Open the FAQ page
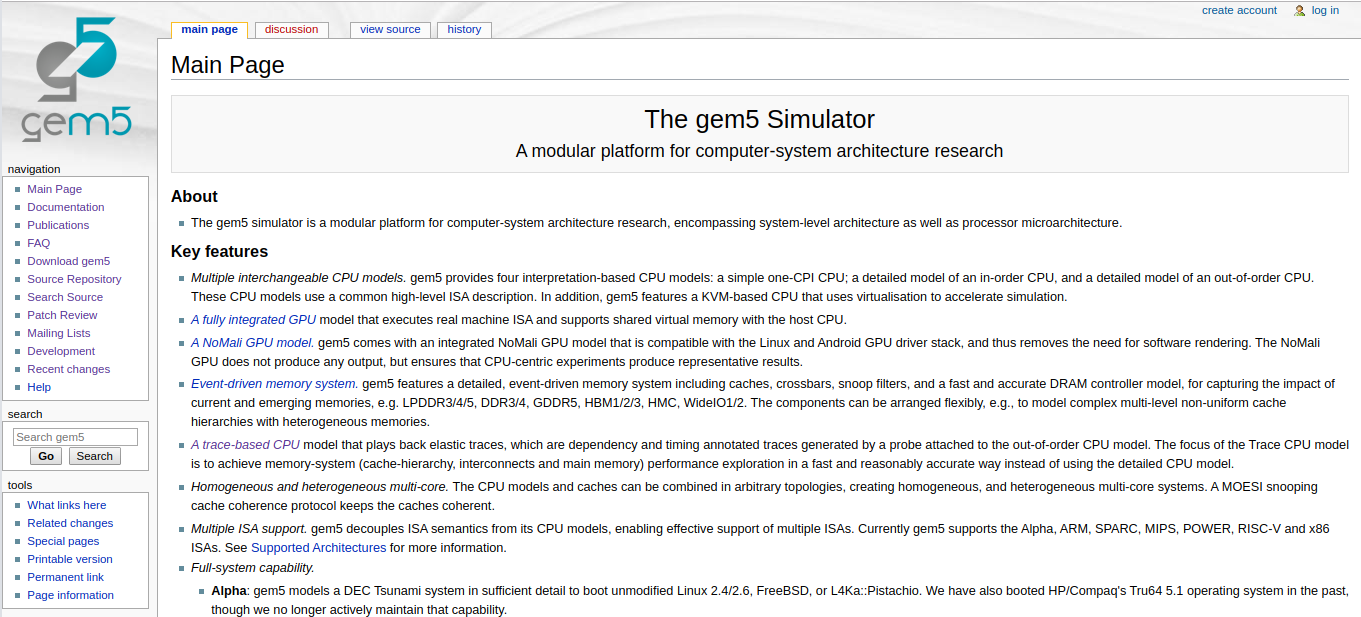The width and height of the screenshot is (1361, 617). point(38,242)
